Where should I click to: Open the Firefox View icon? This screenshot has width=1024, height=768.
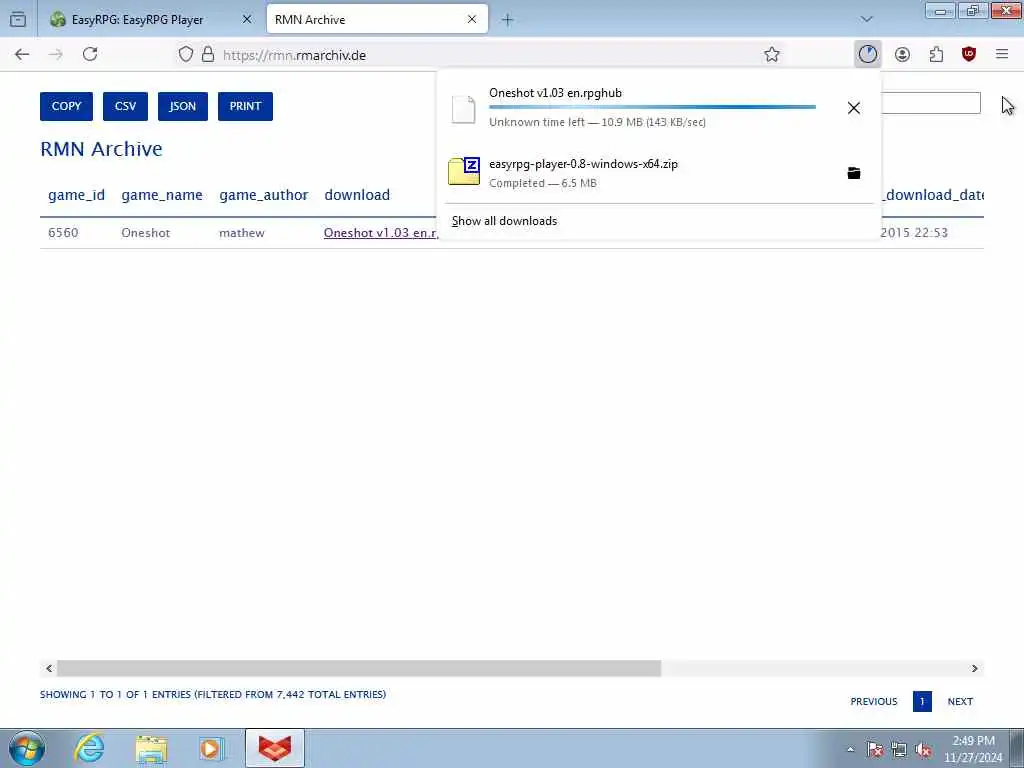click(18, 20)
